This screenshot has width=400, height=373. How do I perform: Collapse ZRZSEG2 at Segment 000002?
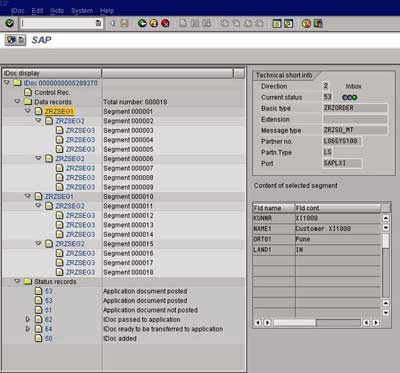(38, 120)
